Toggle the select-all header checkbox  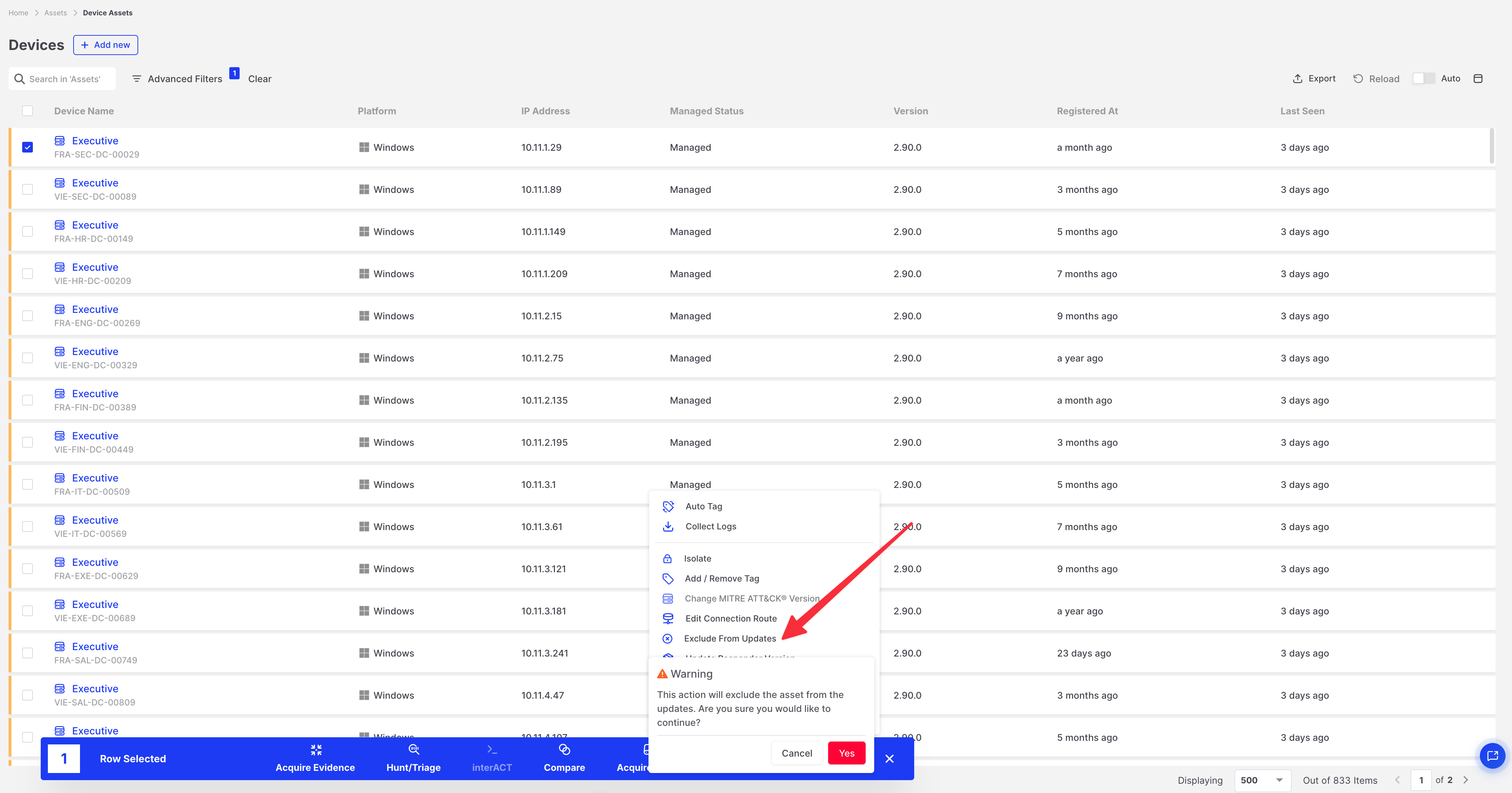coord(27,111)
